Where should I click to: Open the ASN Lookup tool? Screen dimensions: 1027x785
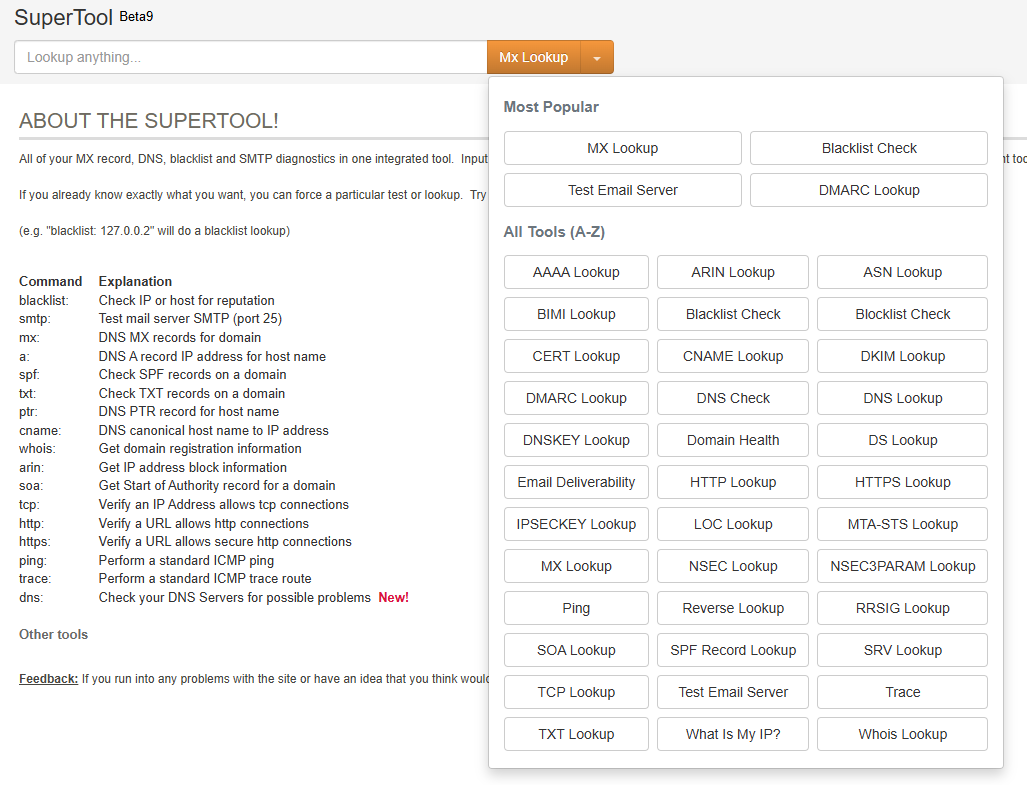pyautogui.click(x=902, y=272)
